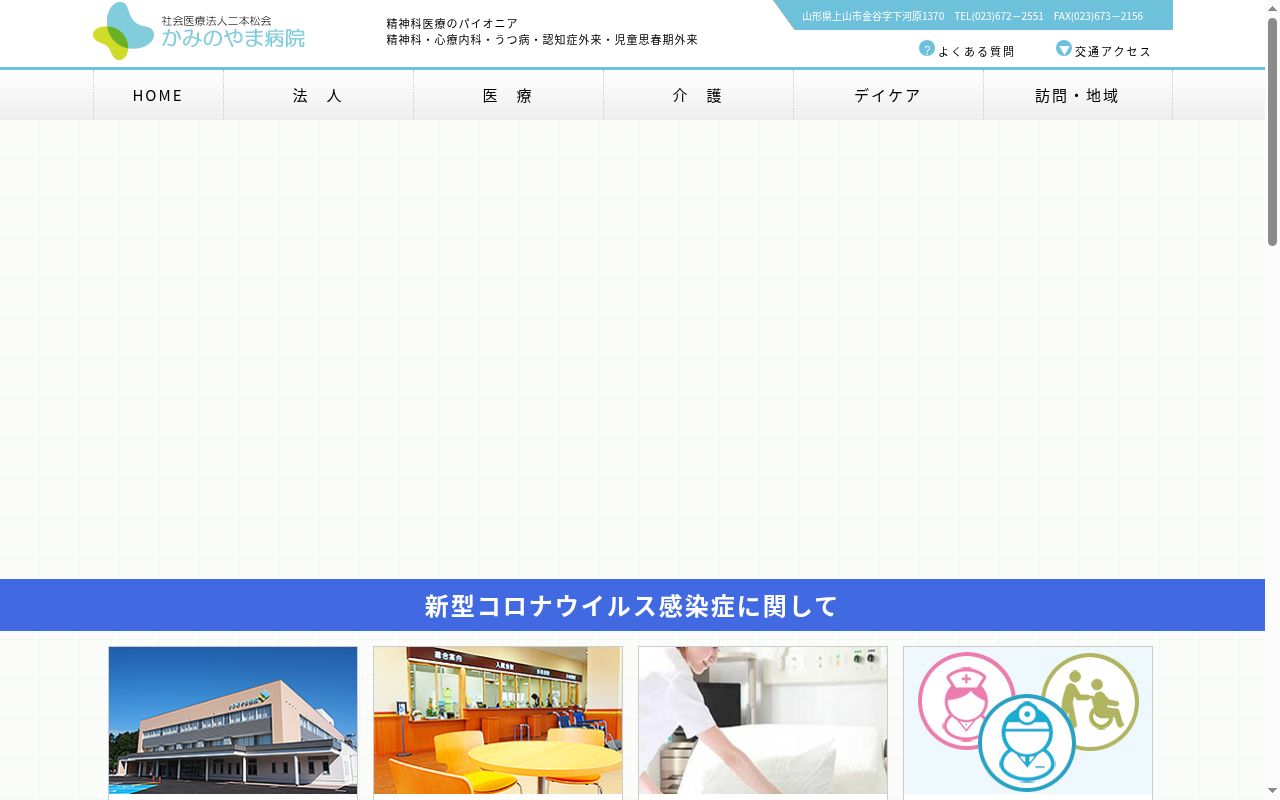Open the tile with three circular staff icons
Viewport: 1280px width, 800px height.
point(1028,720)
